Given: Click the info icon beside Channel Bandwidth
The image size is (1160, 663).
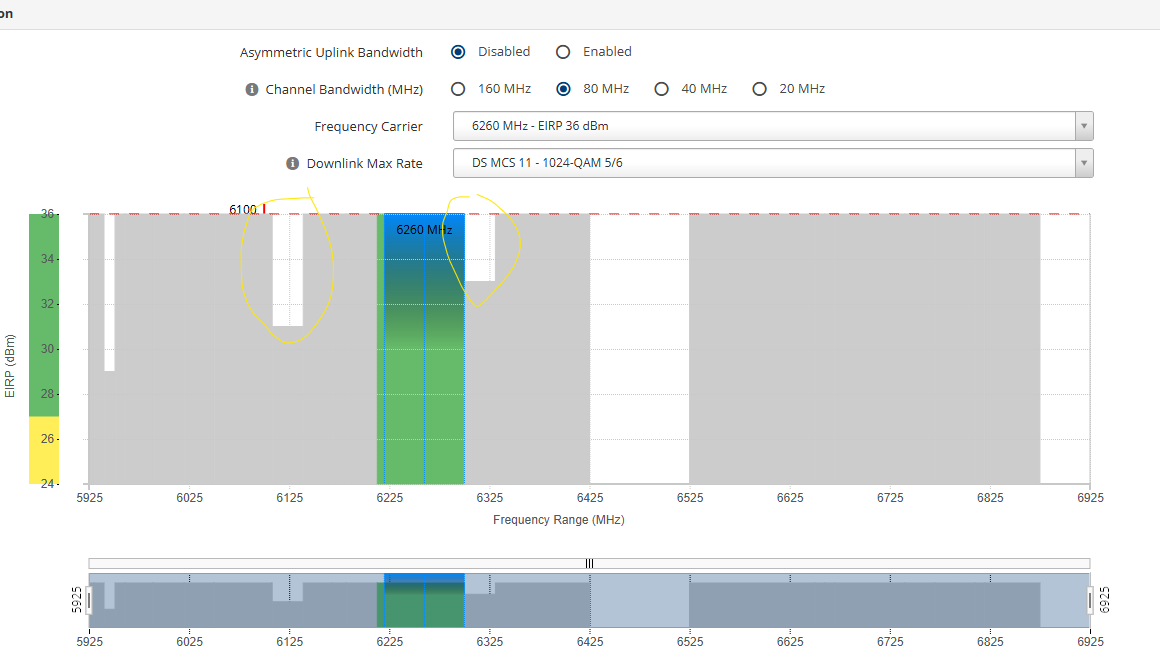Looking at the screenshot, I should click(x=252, y=89).
